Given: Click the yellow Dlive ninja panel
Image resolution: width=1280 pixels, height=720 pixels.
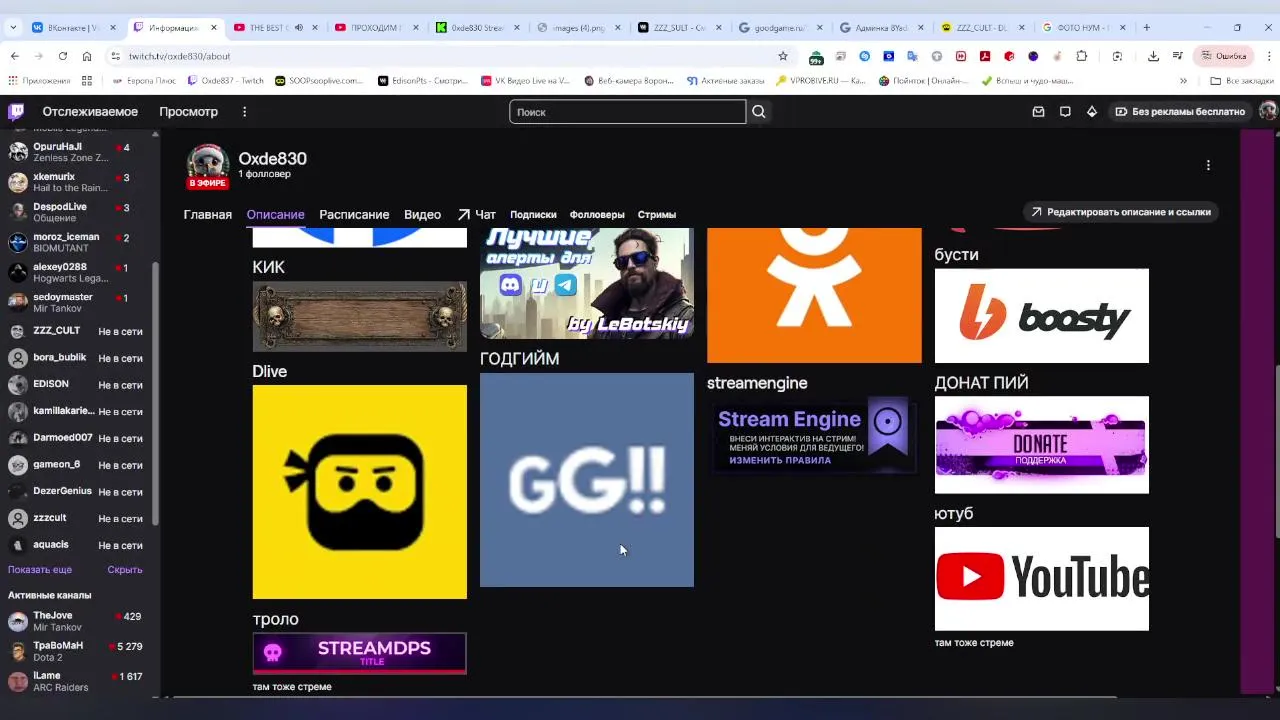Looking at the screenshot, I should 359,492.
